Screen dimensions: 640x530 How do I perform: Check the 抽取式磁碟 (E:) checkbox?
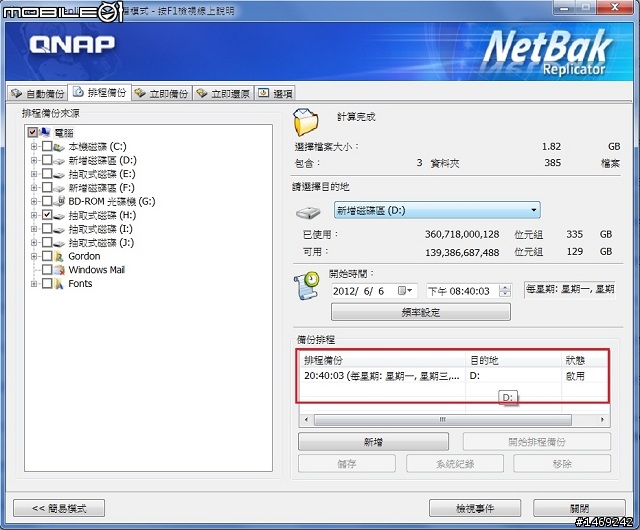pyautogui.click(x=47, y=174)
